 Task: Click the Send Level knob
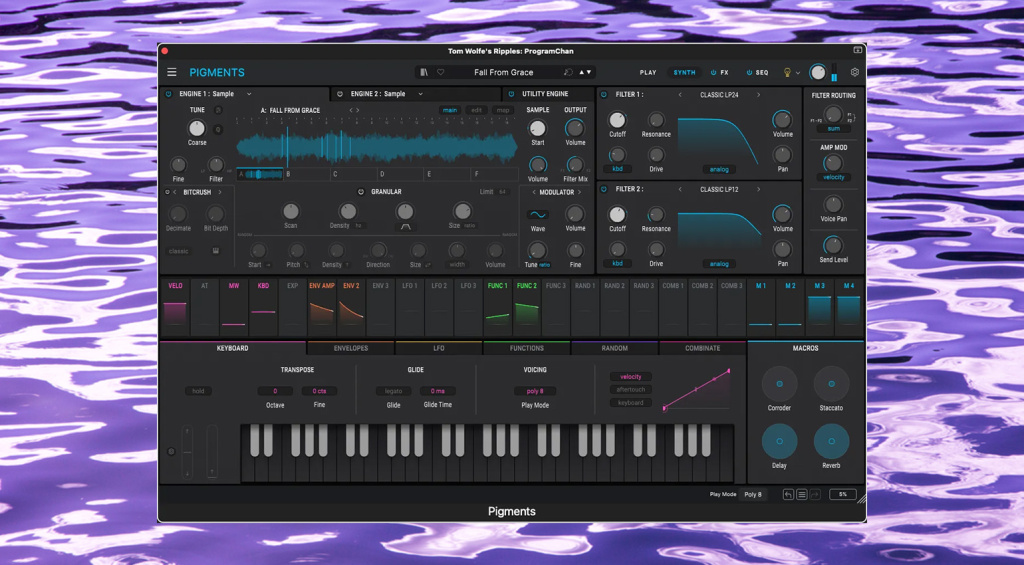pyautogui.click(x=833, y=245)
